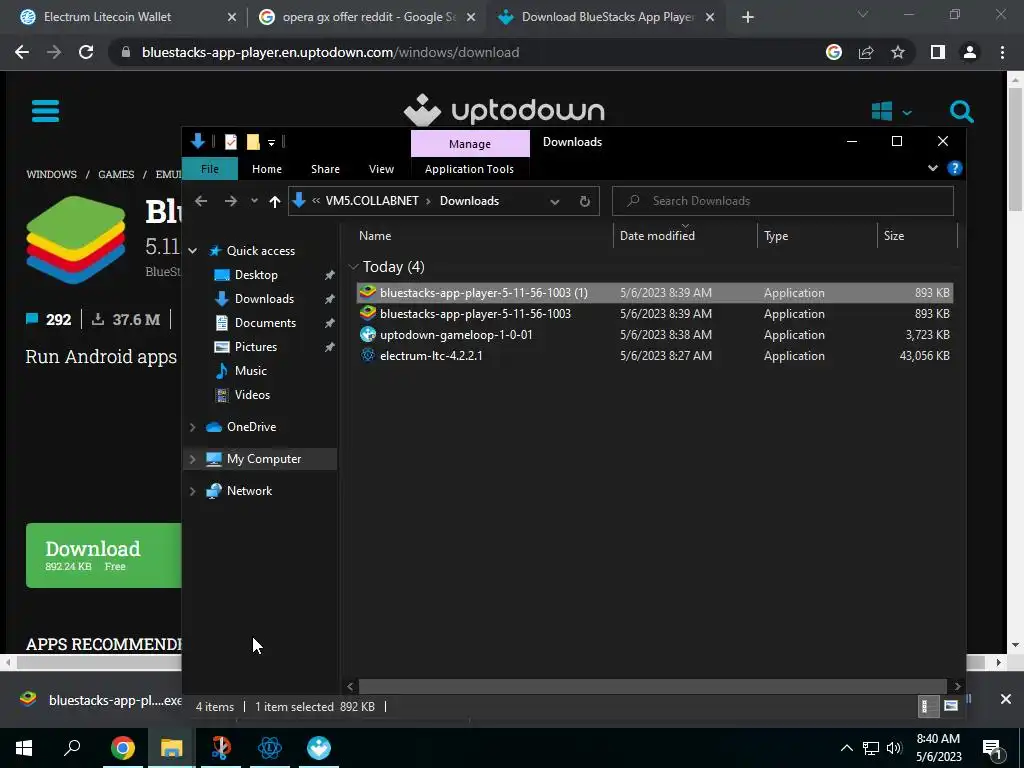Expand the Explorer ribbon chevron
Image resolution: width=1024 pixels, height=768 pixels.
pyautogui.click(x=933, y=168)
